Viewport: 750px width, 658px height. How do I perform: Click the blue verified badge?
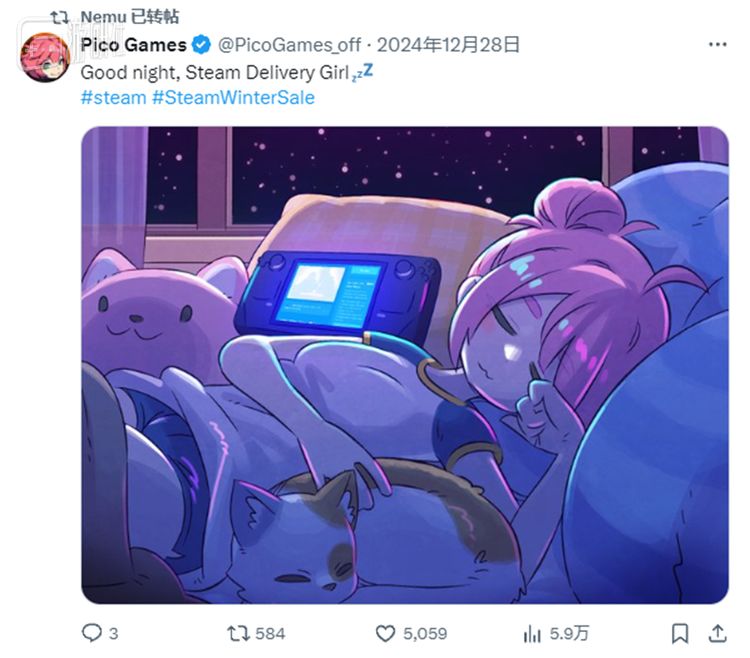(x=201, y=45)
